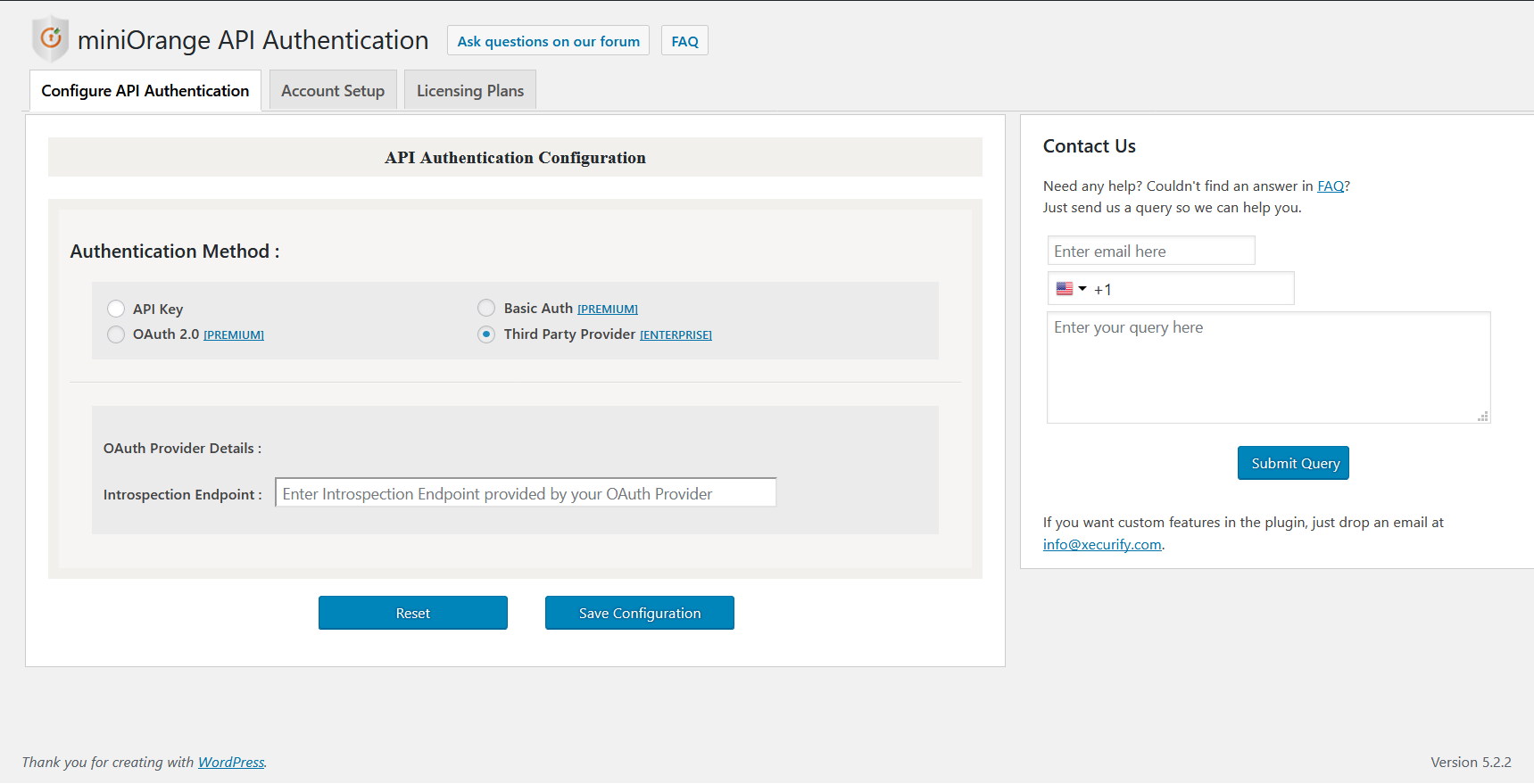Switch to the Account Setup tab

pyautogui.click(x=333, y=91)
